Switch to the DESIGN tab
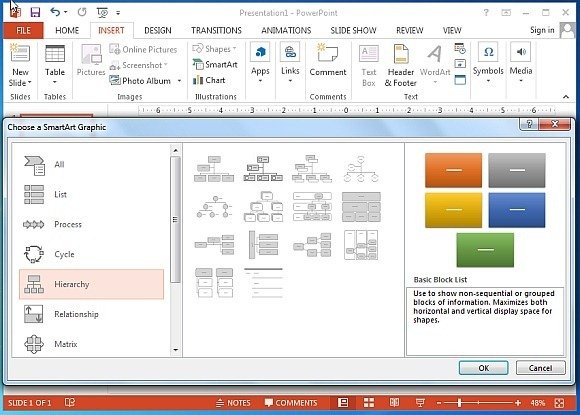This screenshot has width=580, height=415. pyautogui.click(x=158, y=30)
